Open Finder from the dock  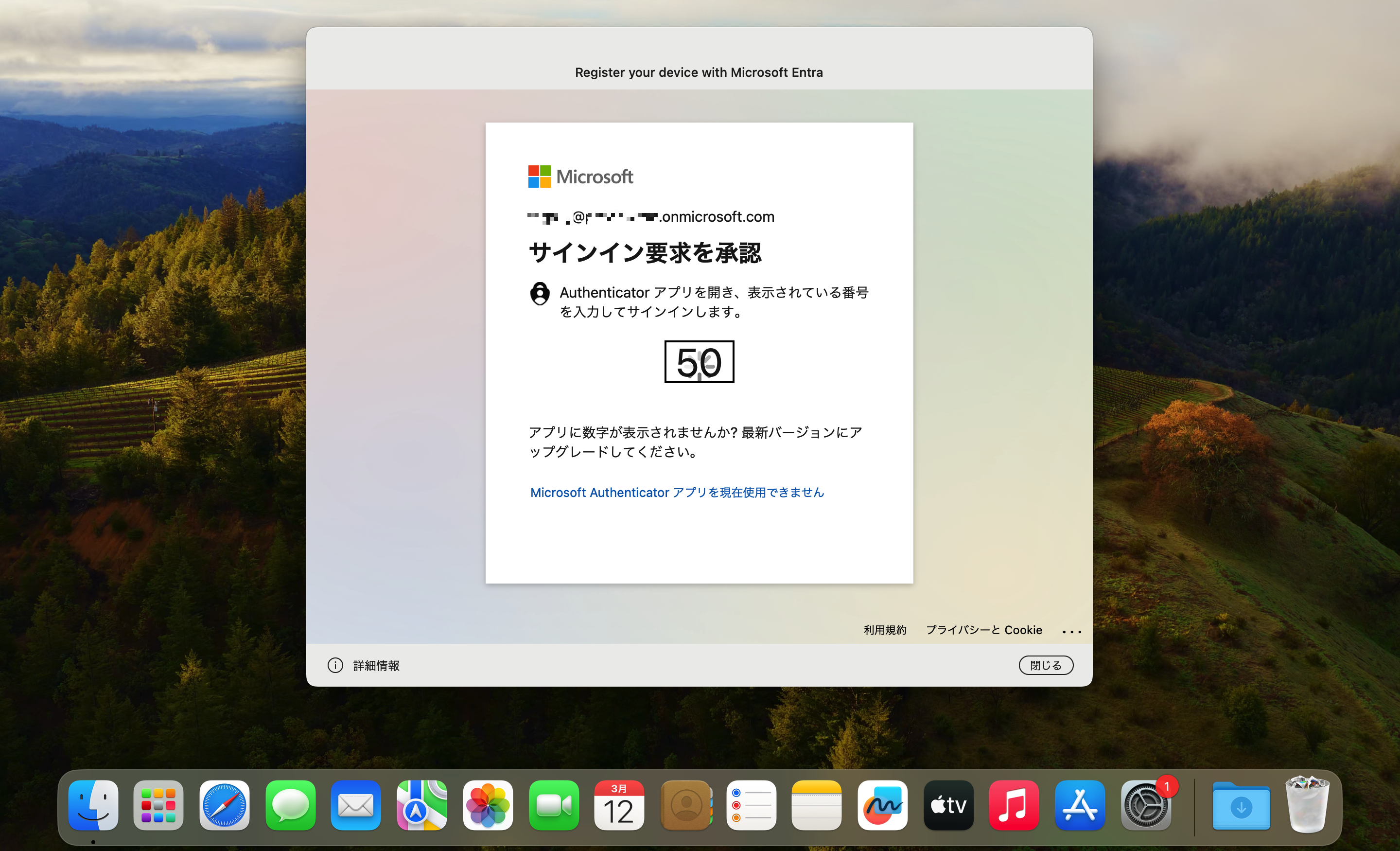coord(93,805)
